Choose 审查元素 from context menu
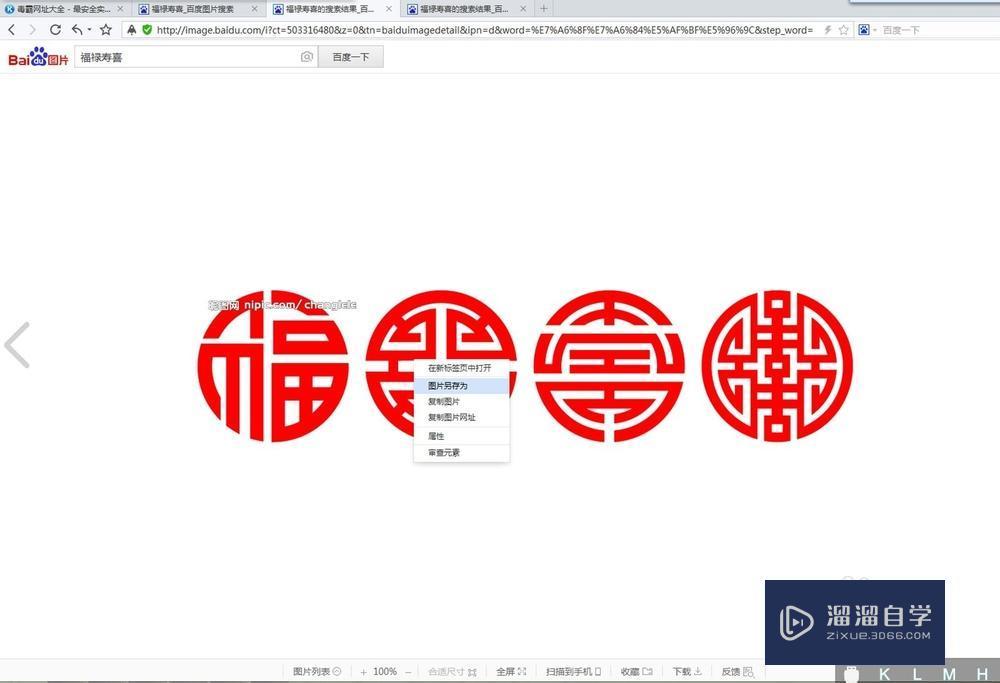The image size is (1000, 683). tap(462, 453)
